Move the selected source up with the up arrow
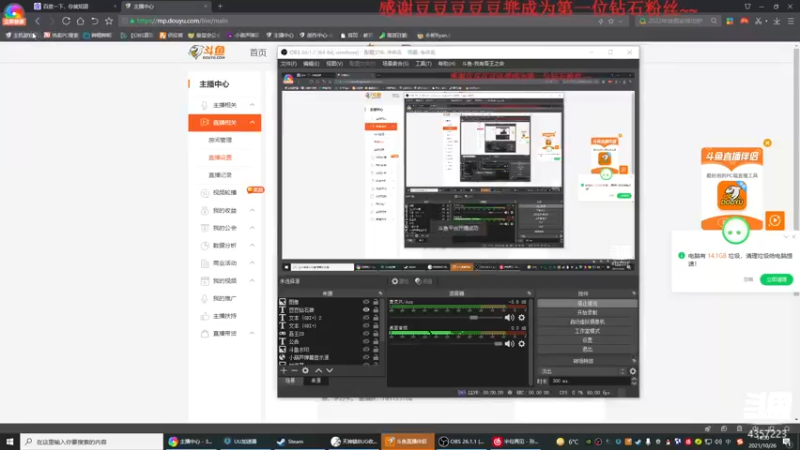Image resolution: width=800 pixels, height=450 pixels. 318,370
